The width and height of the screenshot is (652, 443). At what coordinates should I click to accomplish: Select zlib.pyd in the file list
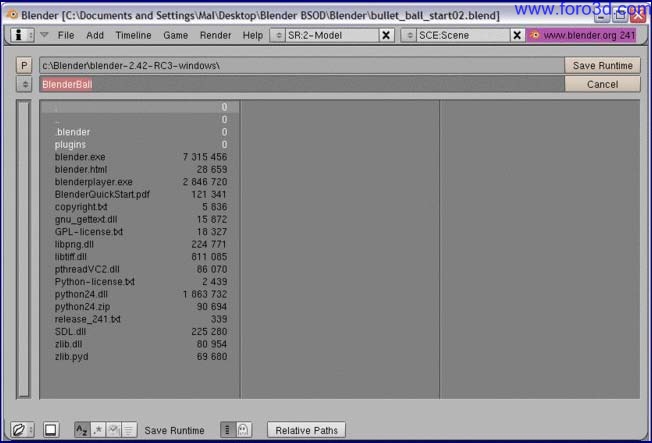[x=140, y=357]
